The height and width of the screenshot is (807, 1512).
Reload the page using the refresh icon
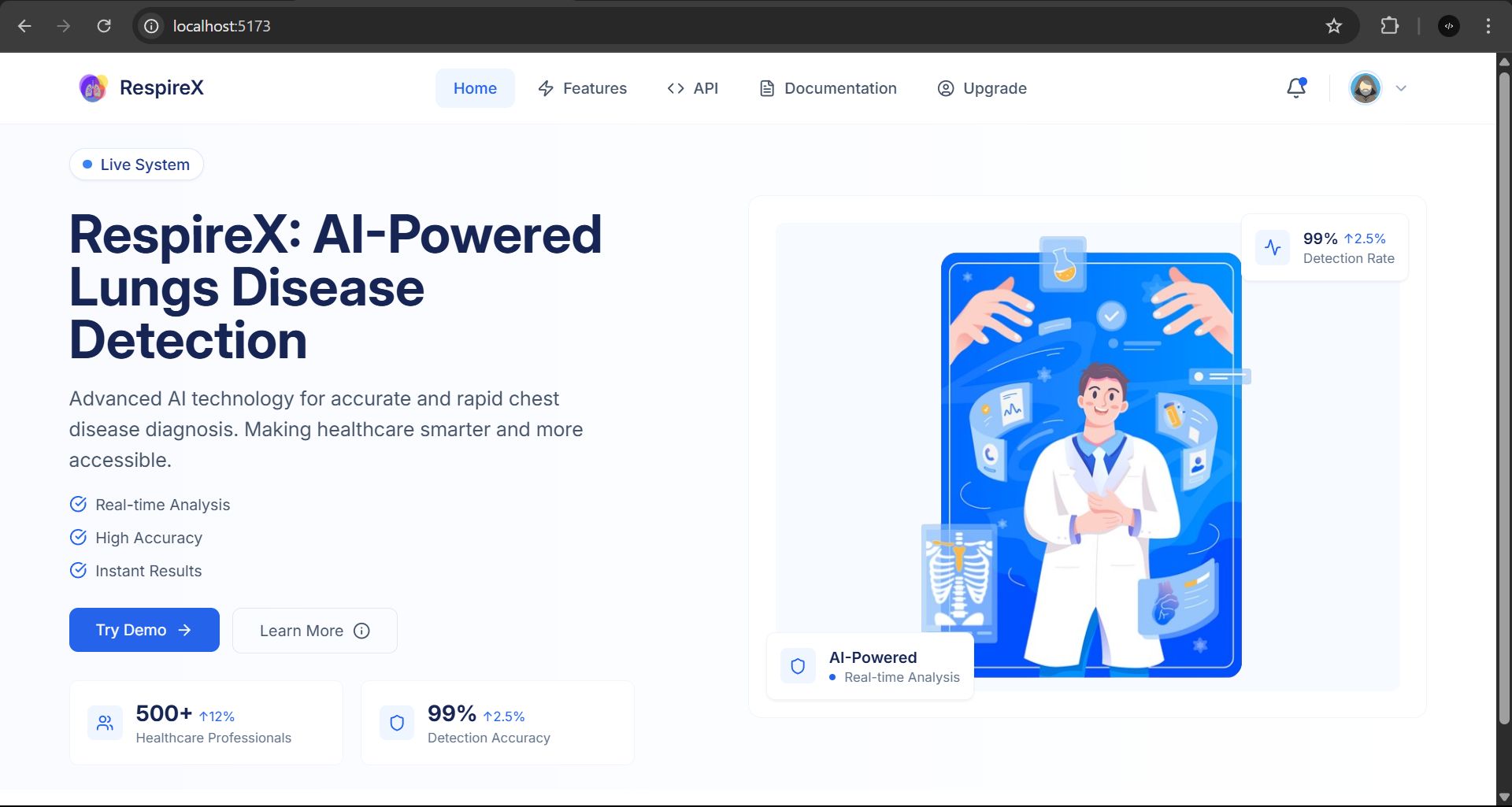(104, 26)
